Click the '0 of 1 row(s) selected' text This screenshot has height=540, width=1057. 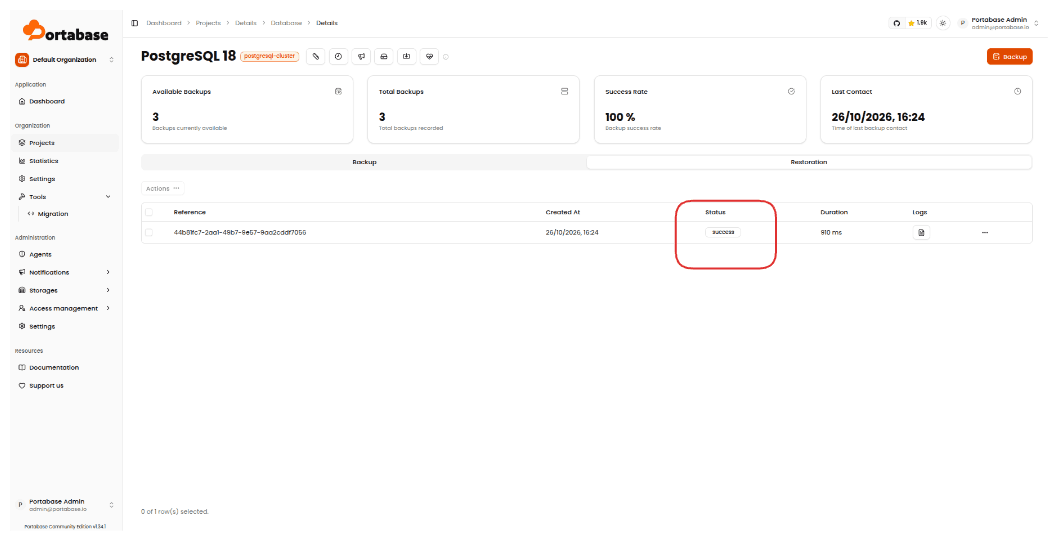(x=175, y=512)
